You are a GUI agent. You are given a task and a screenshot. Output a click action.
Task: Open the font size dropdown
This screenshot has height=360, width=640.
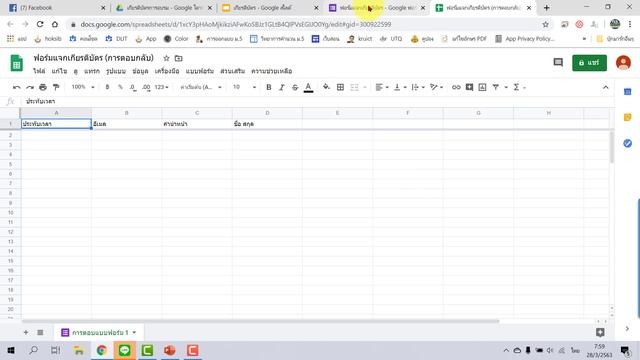pyautogui.click(x=244, y=87)
